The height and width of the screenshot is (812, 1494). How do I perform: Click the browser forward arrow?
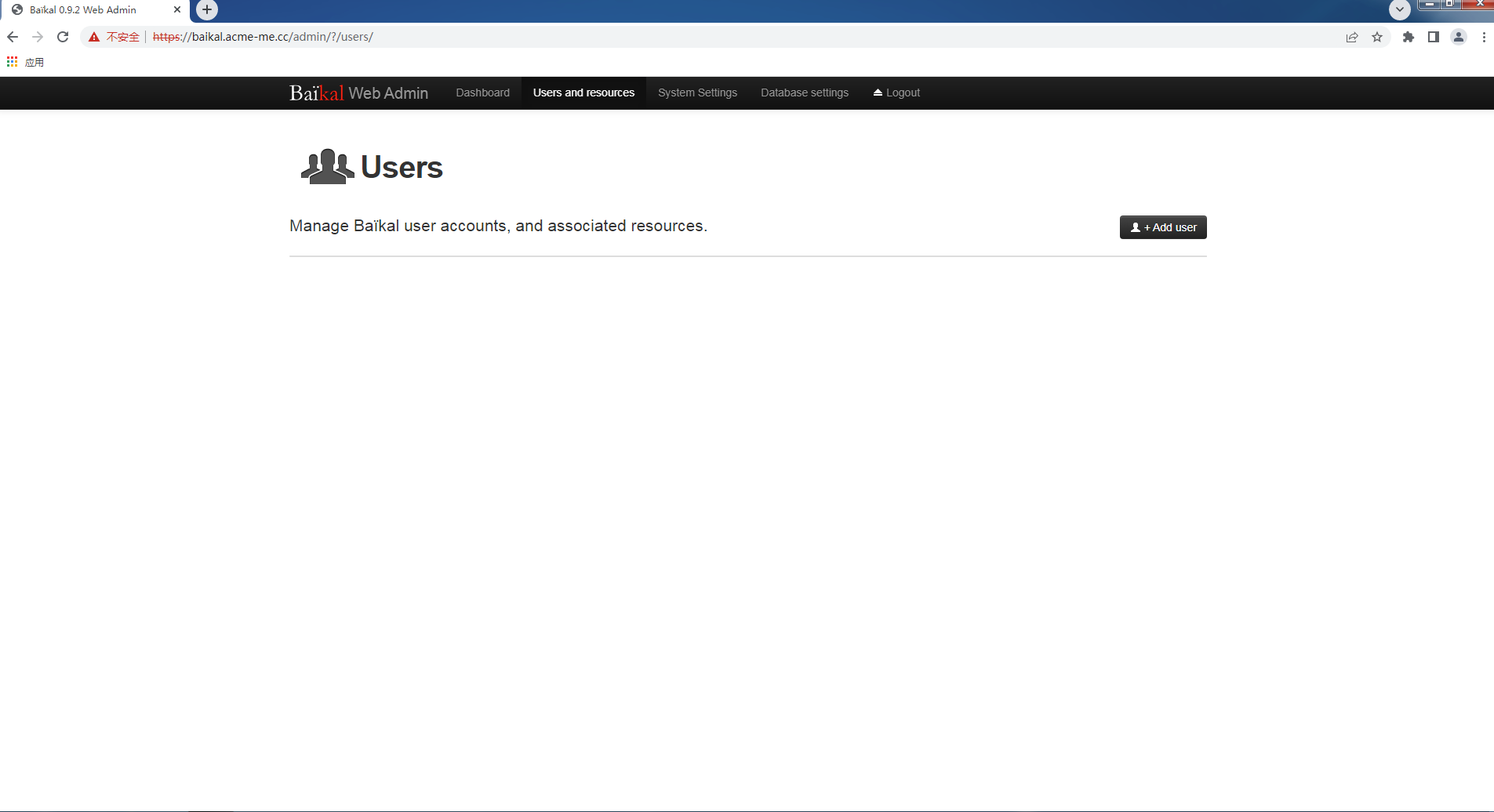38,37
